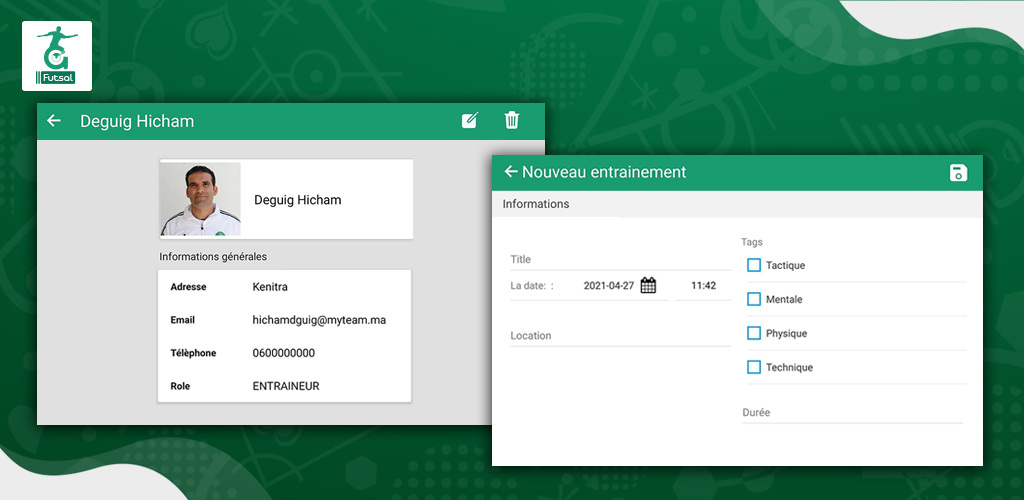This screenshot has width=1024, height=500.
Task: Enable the Mentale tag checkbox
Action: 754,299
